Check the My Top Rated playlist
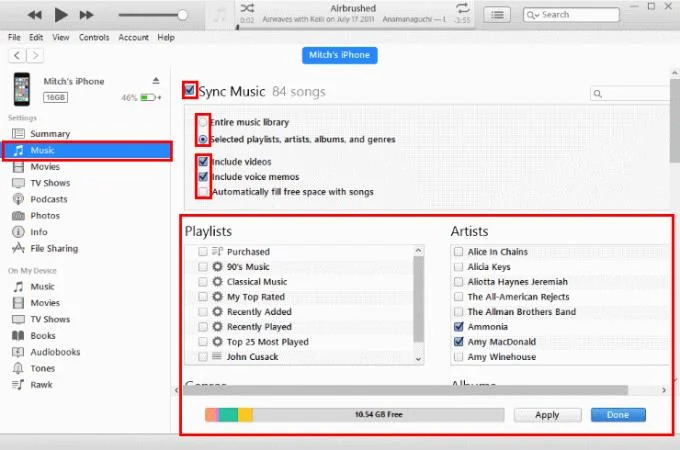 click(x=203, y=297)
